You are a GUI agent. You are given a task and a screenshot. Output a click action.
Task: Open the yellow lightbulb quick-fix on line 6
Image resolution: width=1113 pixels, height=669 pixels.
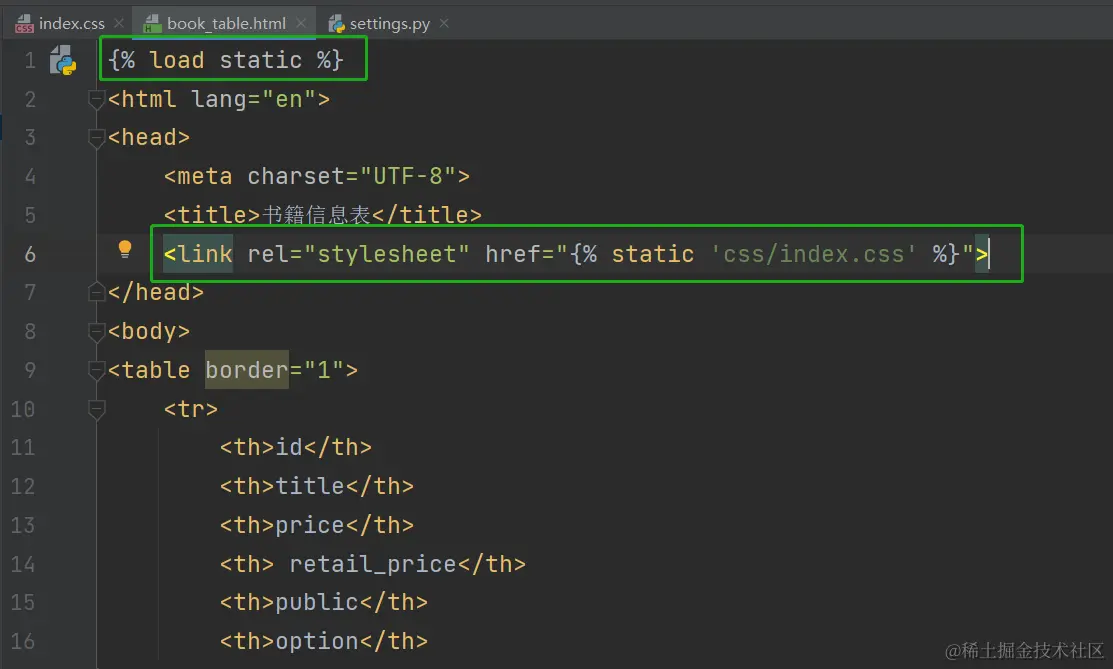pos(125,249)
